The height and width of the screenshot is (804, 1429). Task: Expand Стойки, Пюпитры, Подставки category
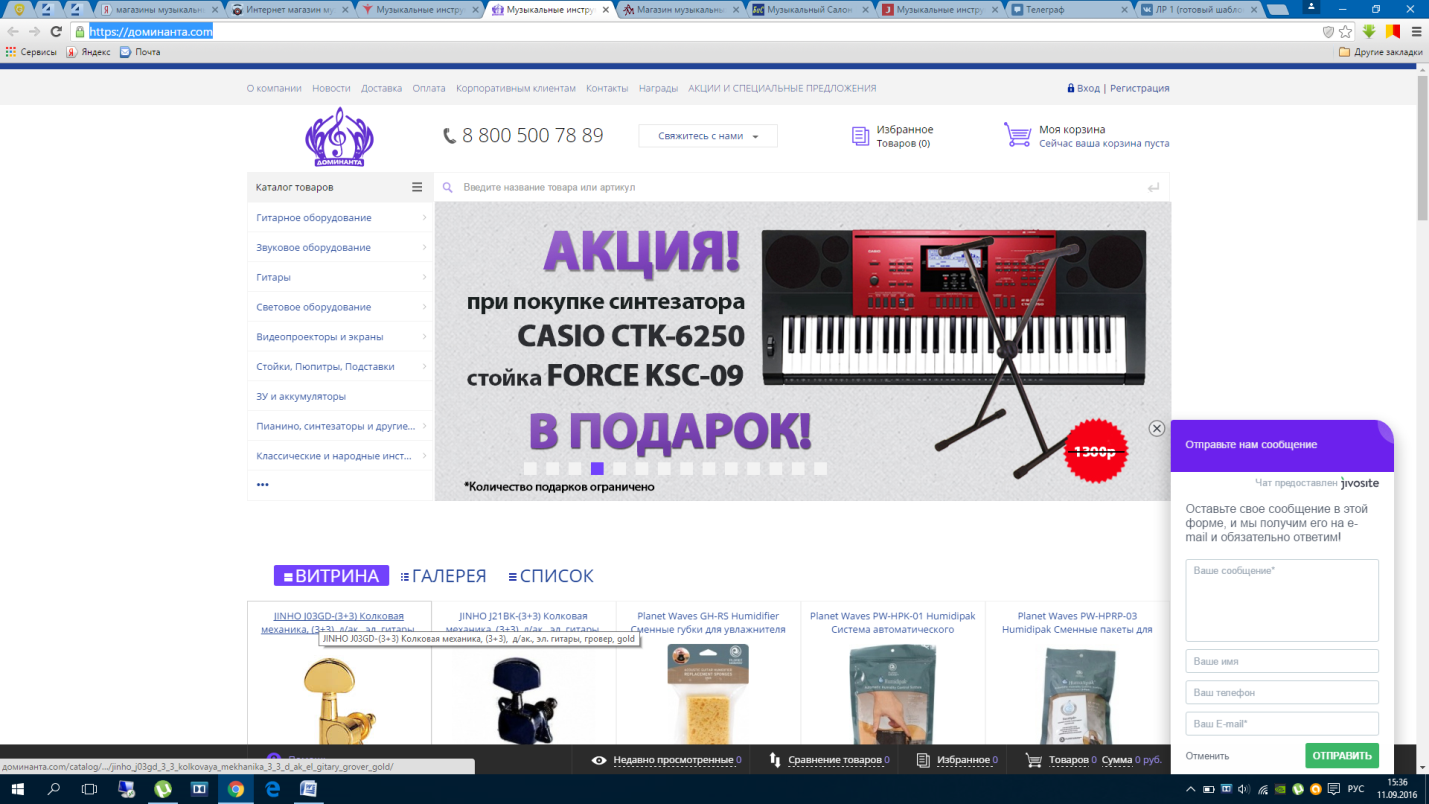[340, 367]
